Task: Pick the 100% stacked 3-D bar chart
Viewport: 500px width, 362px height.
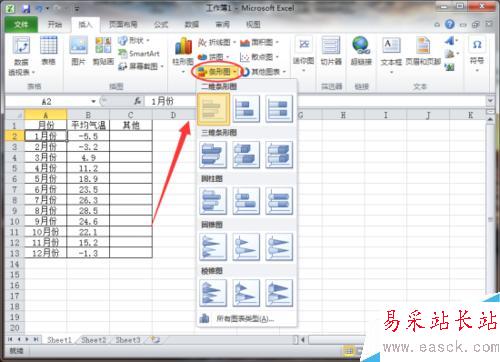Action: pyautogui.click(x=279, y=154)
